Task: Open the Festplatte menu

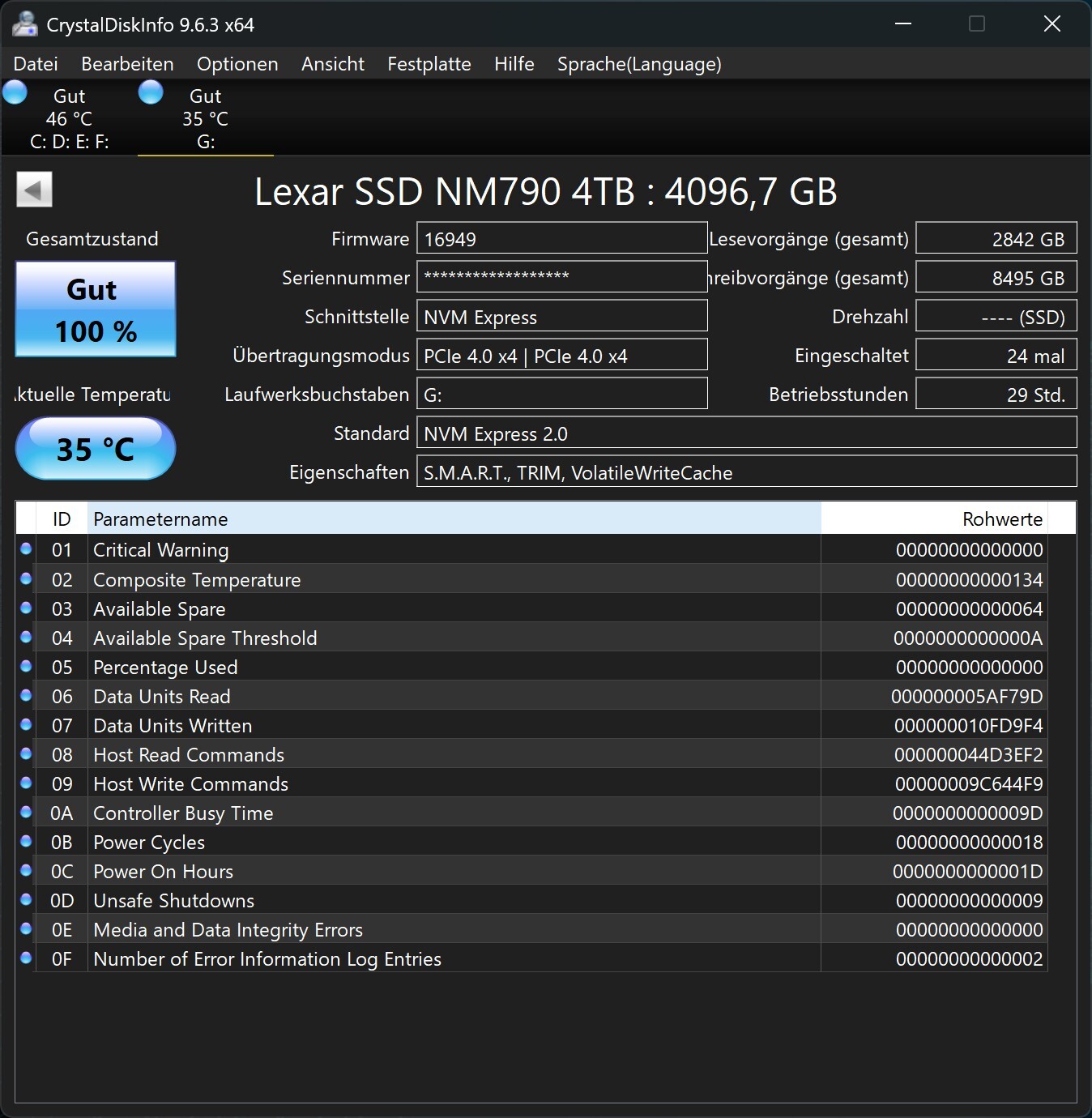Action: 429,64
